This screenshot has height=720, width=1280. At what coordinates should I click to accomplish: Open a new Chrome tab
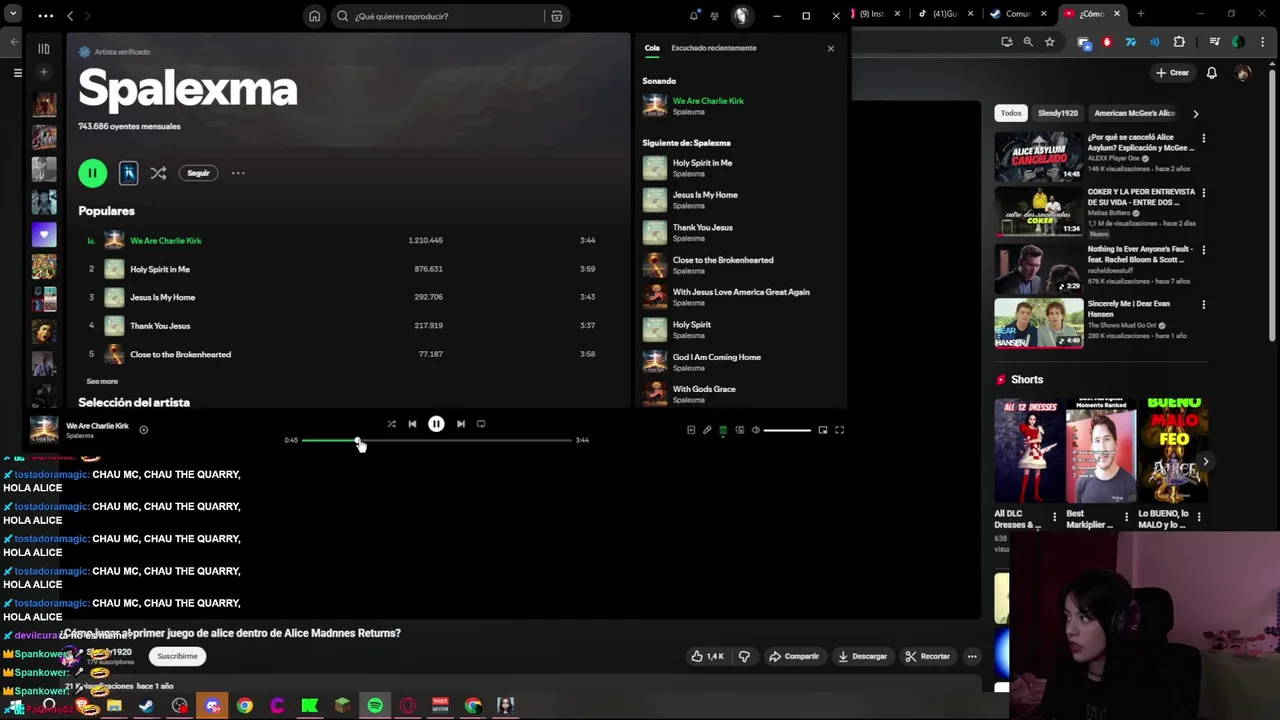tap(1141, 14)
